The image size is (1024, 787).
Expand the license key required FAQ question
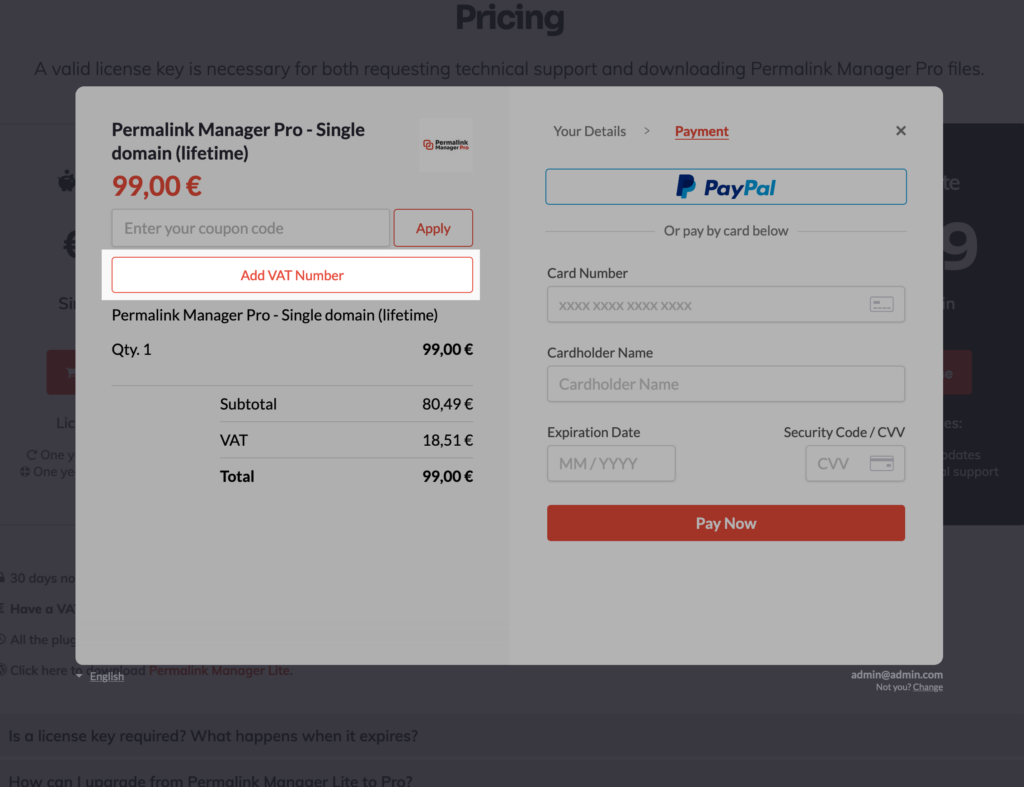click(213, 736)
